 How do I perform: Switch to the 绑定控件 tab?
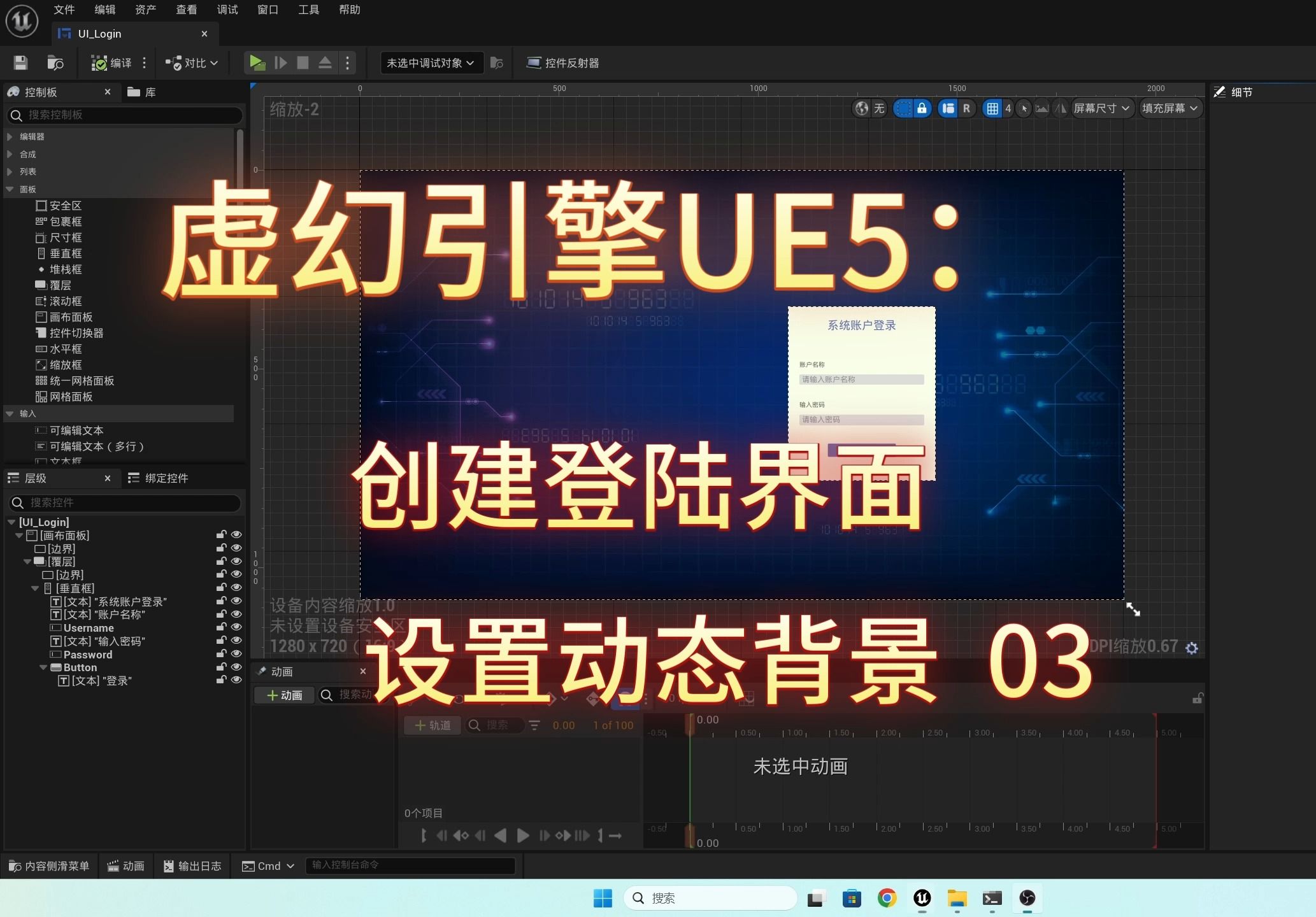coord(158,478)
